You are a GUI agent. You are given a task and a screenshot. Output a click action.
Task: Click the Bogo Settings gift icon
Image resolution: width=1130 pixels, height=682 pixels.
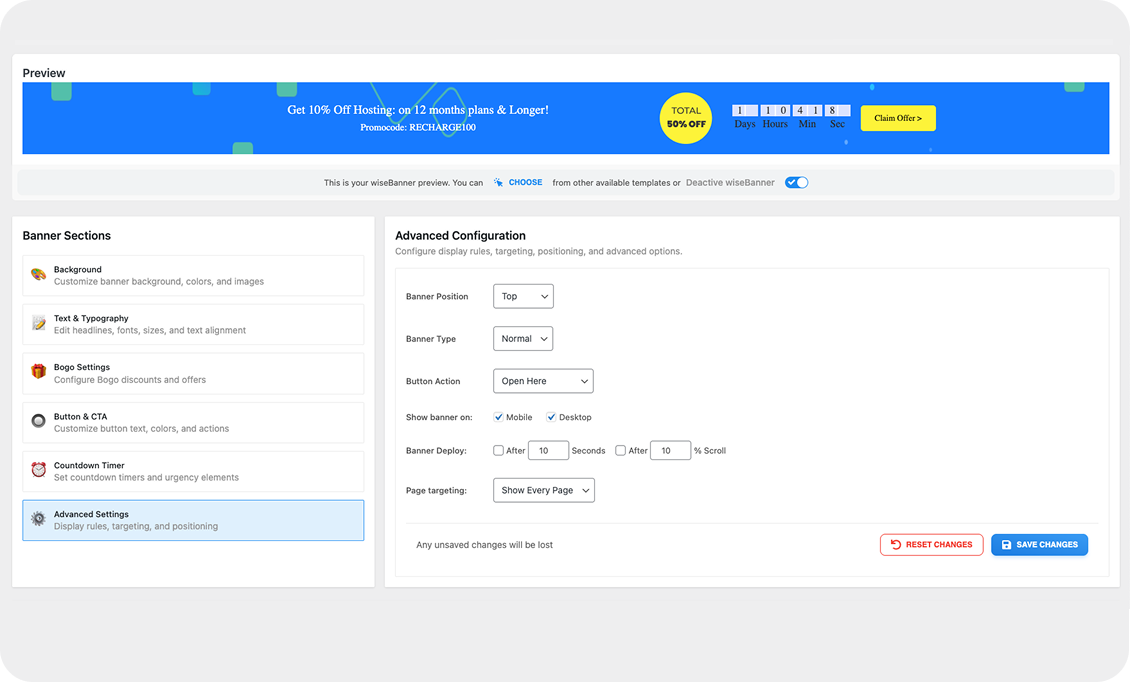[38, 372]
